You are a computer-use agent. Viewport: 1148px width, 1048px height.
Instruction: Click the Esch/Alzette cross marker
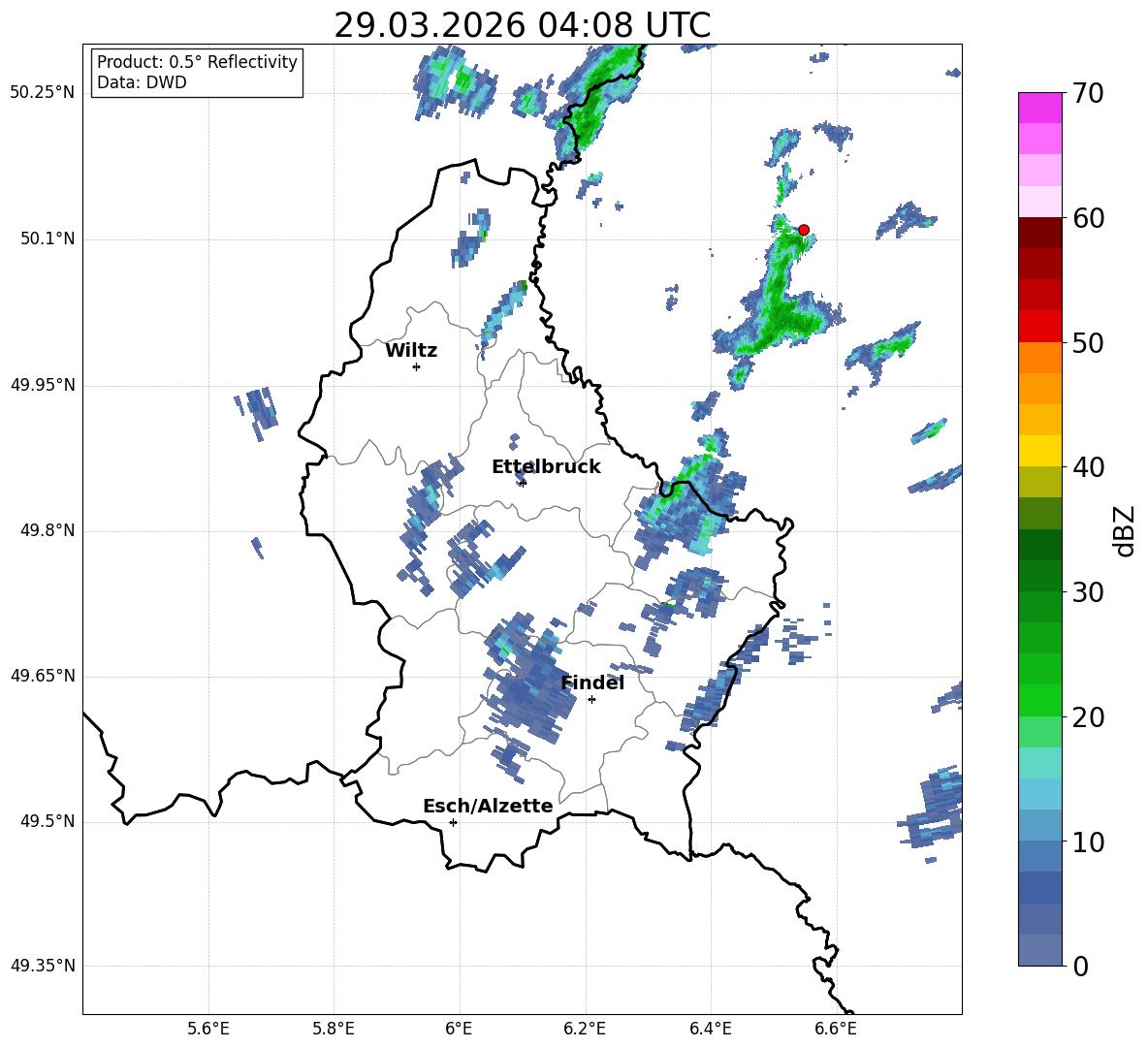(x=453, y=822)
